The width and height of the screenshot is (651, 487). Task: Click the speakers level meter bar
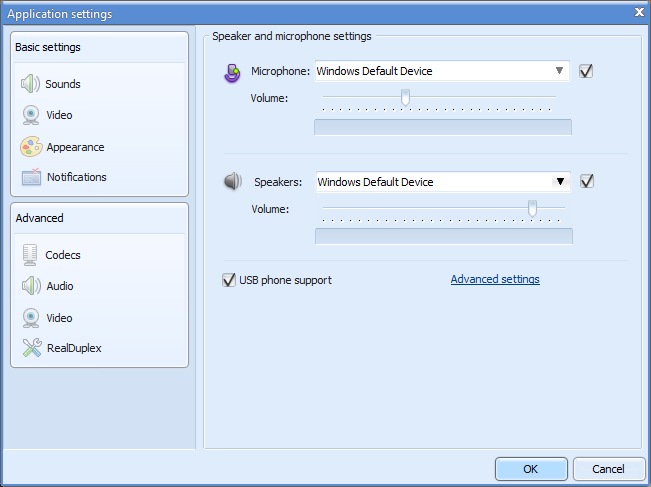pos(444,236)
